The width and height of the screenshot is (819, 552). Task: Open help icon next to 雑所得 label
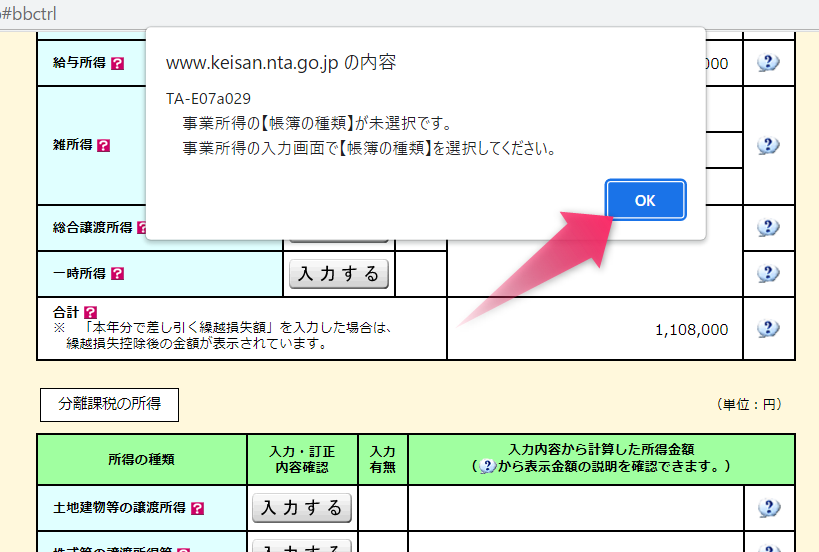pos(104,146)
